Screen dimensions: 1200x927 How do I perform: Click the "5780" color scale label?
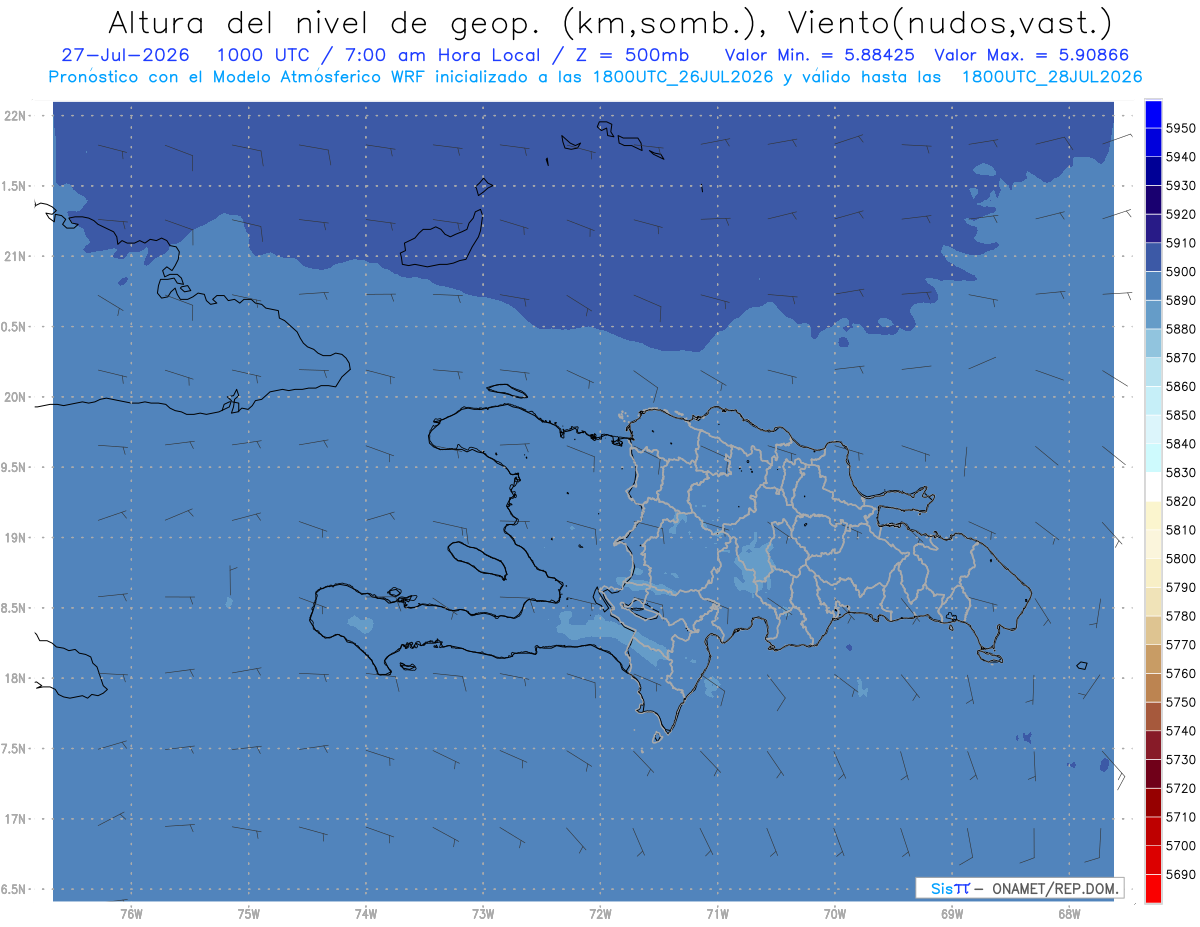[x=1181, y=616]
